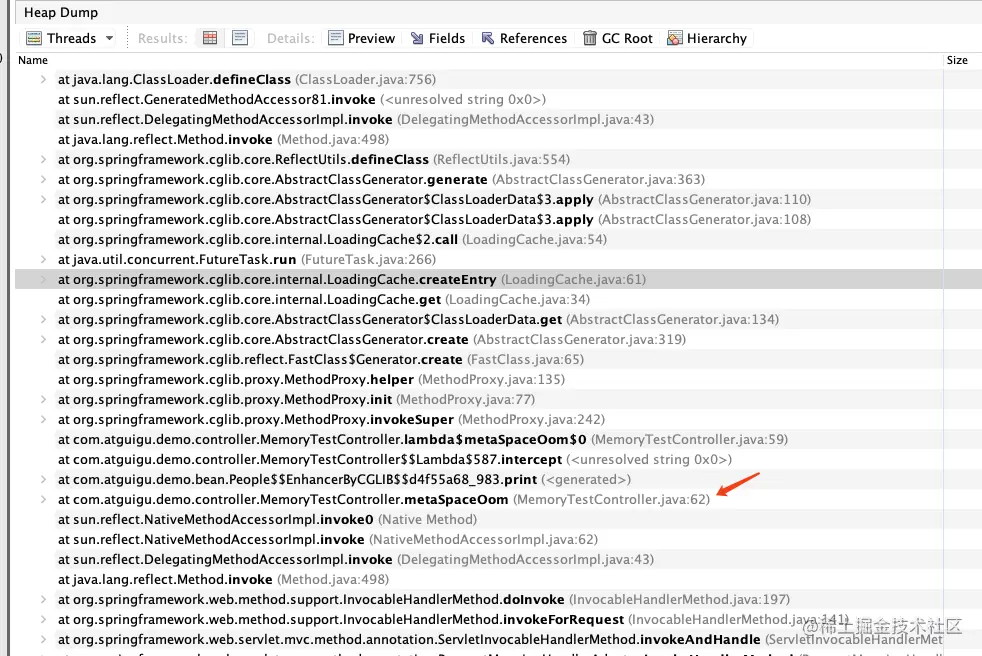Toggle the Hierarchy details button

click(707, 38)
